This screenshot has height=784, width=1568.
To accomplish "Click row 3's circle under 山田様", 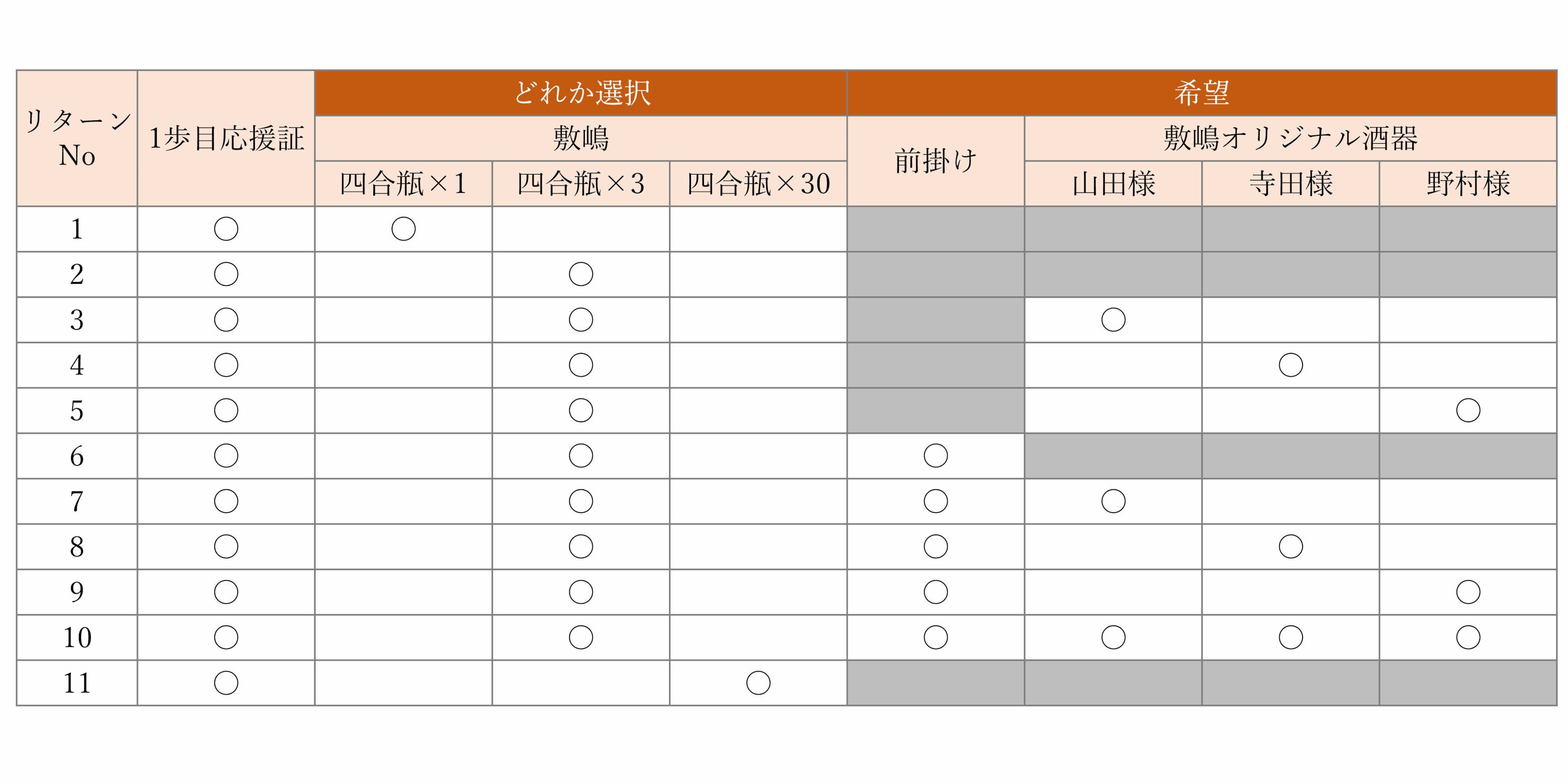I will pos(1113,319).
